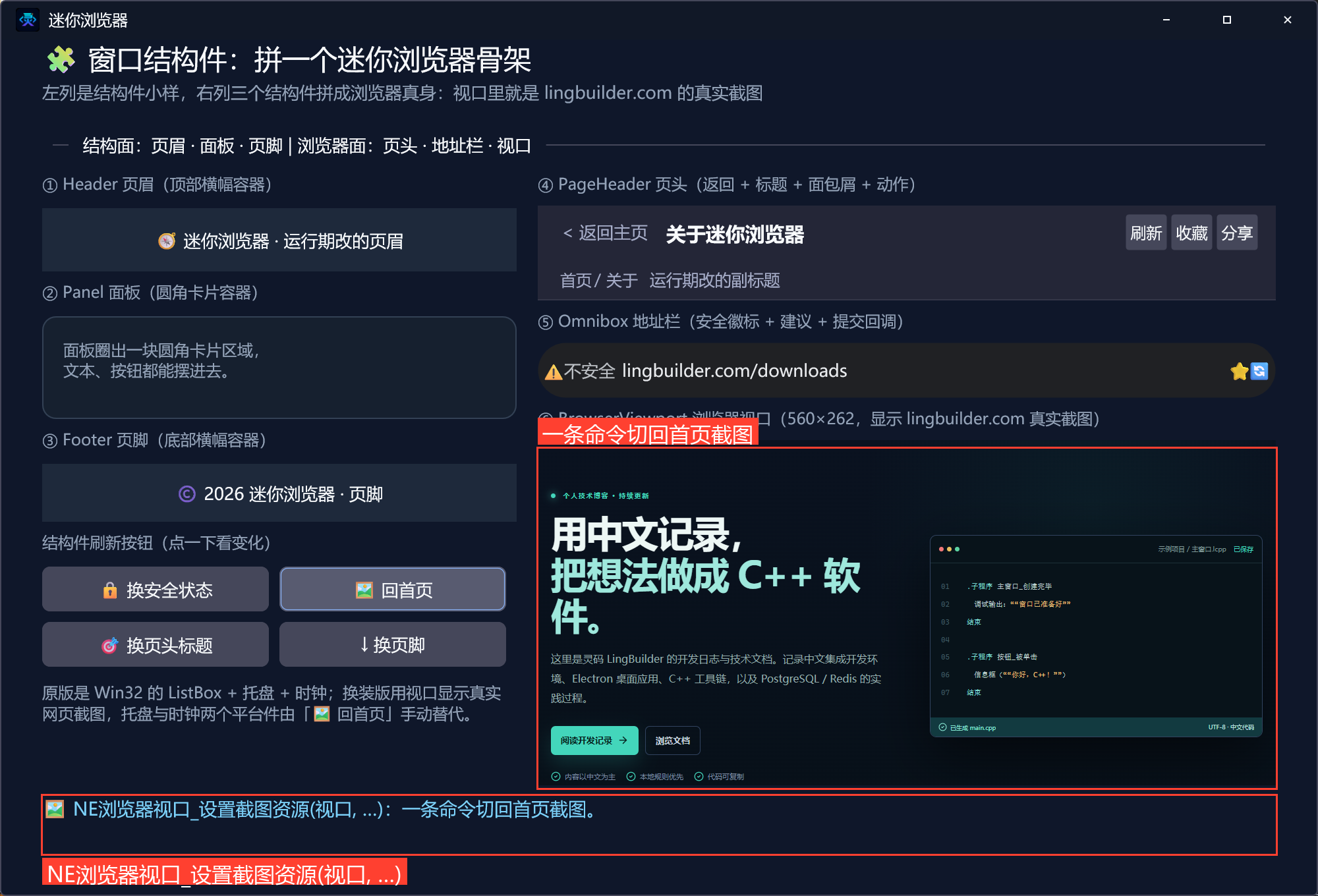Maximize the 迷你浏览器 window

pyautogui.click(x=1227, y=20)
